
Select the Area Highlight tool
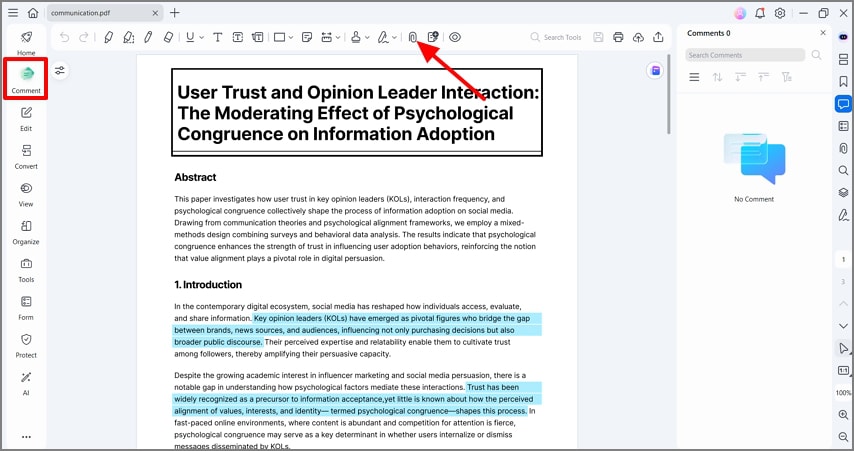(129, 37)
